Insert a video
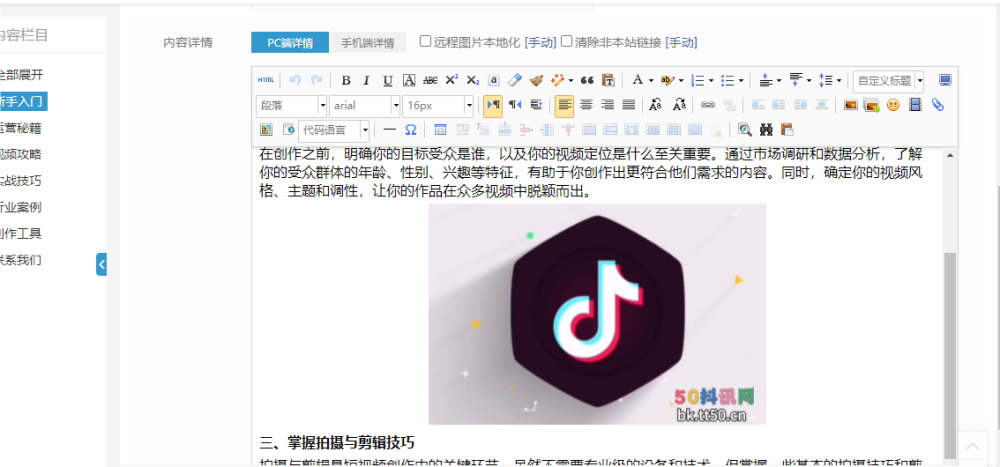This screenshot has width=1000, height=467. [x=915, y=105]
